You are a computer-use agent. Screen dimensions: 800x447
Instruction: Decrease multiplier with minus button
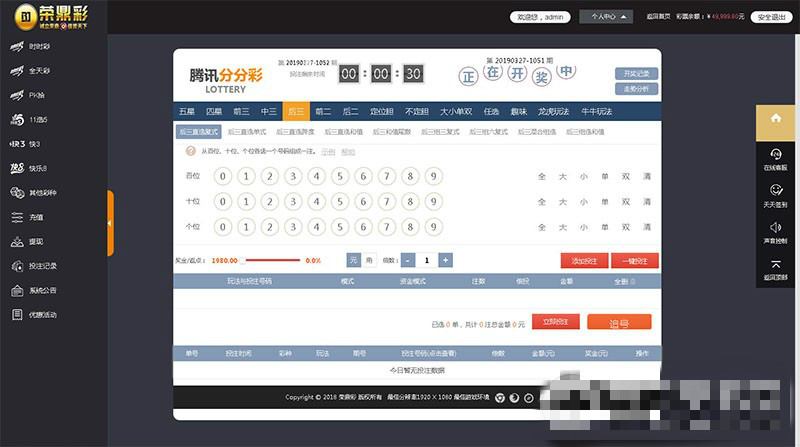pos(408,260)
